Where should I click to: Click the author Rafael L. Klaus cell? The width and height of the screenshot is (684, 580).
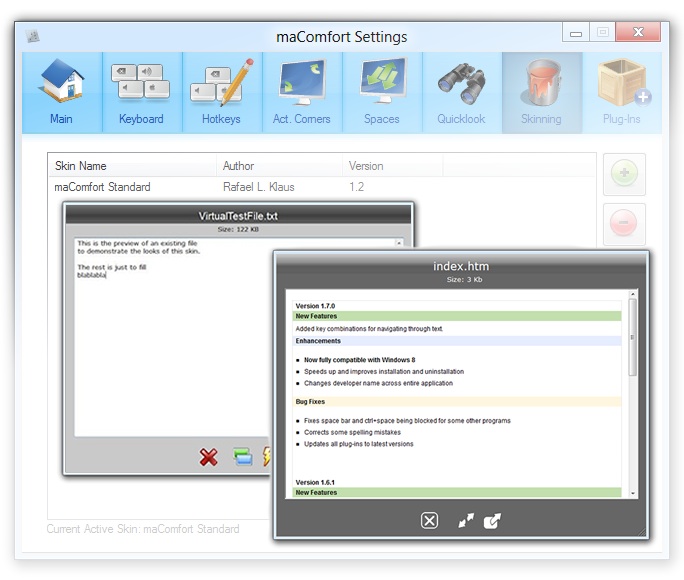coord(259,187)
